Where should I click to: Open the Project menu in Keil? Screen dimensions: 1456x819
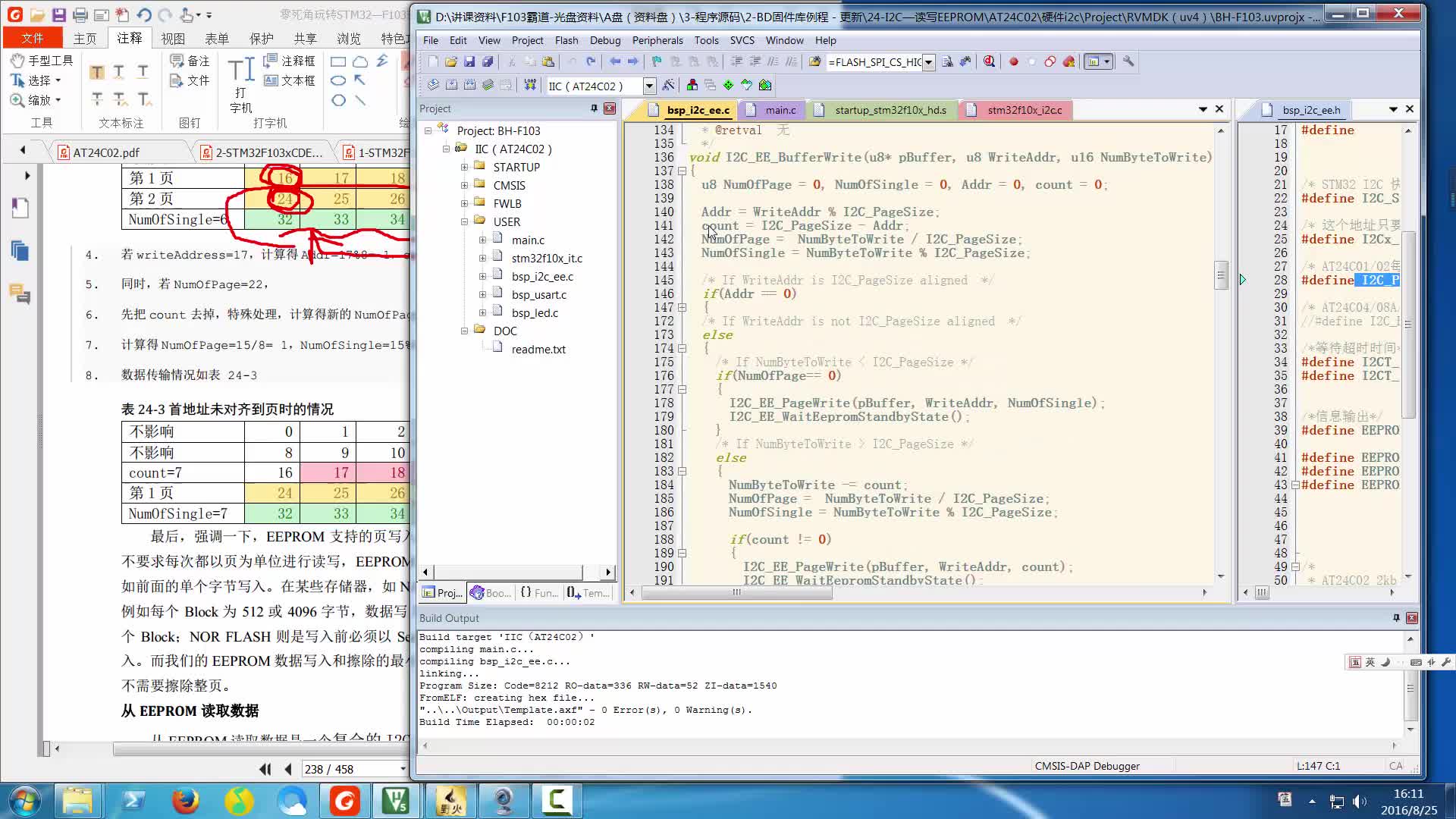point(527,40)
